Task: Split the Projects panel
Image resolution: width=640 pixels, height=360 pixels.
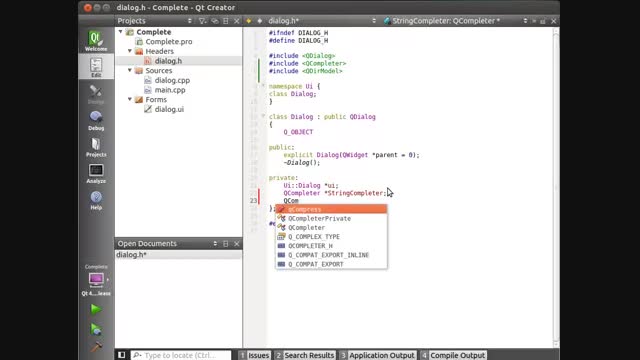Action: (226, 21)
